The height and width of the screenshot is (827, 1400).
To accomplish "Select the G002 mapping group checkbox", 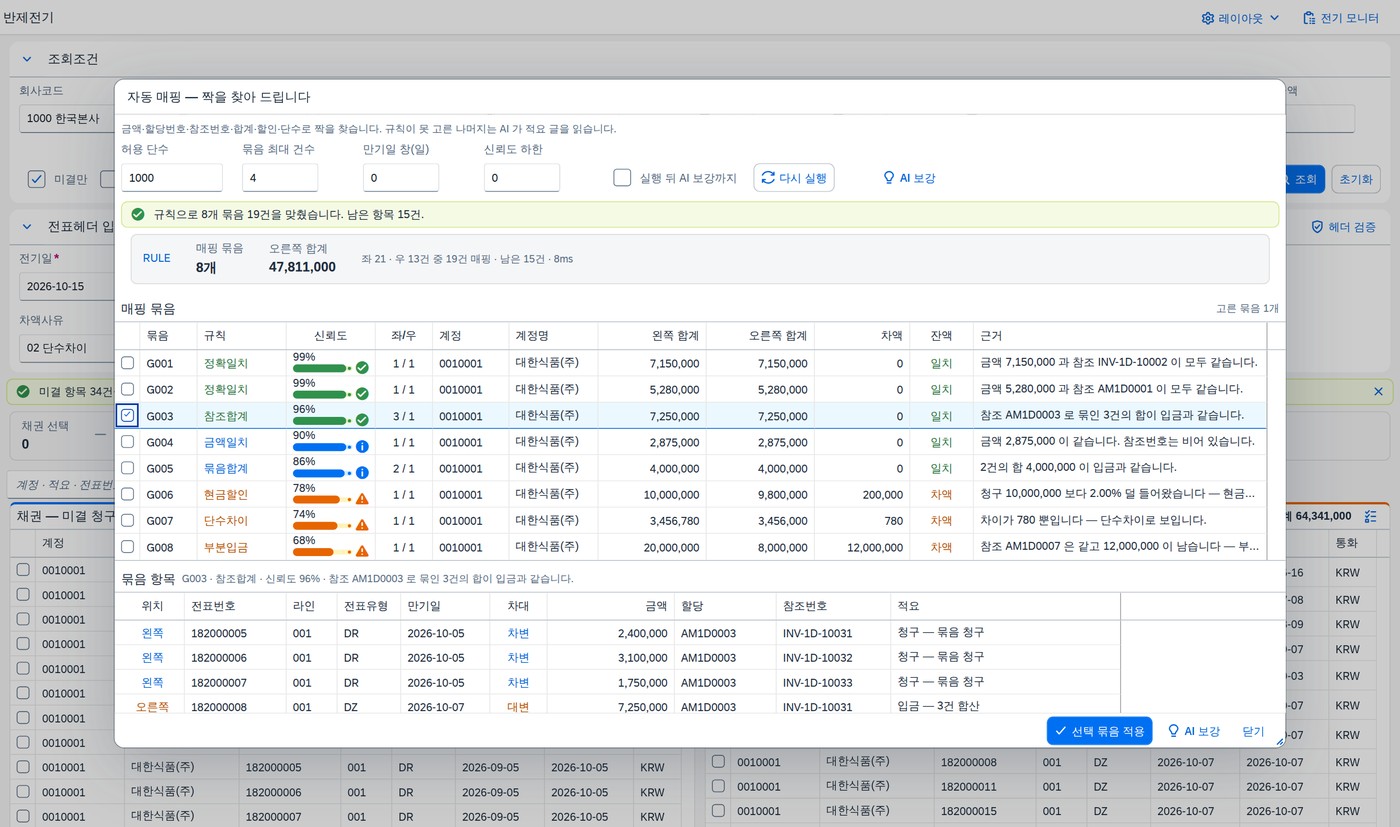I will (128, 389).
